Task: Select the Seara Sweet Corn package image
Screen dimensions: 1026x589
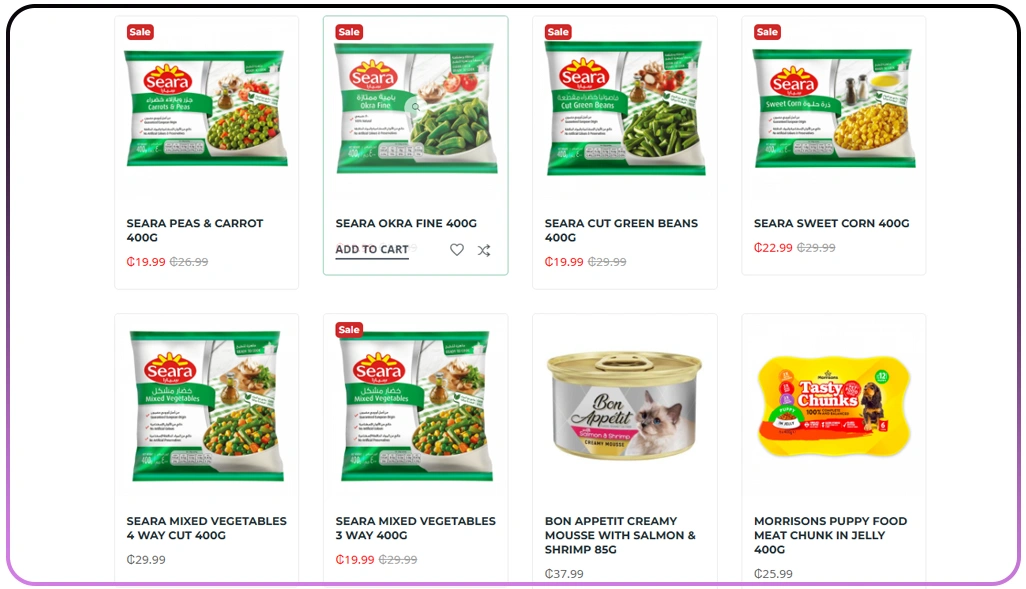Action: tap(834, 109)
